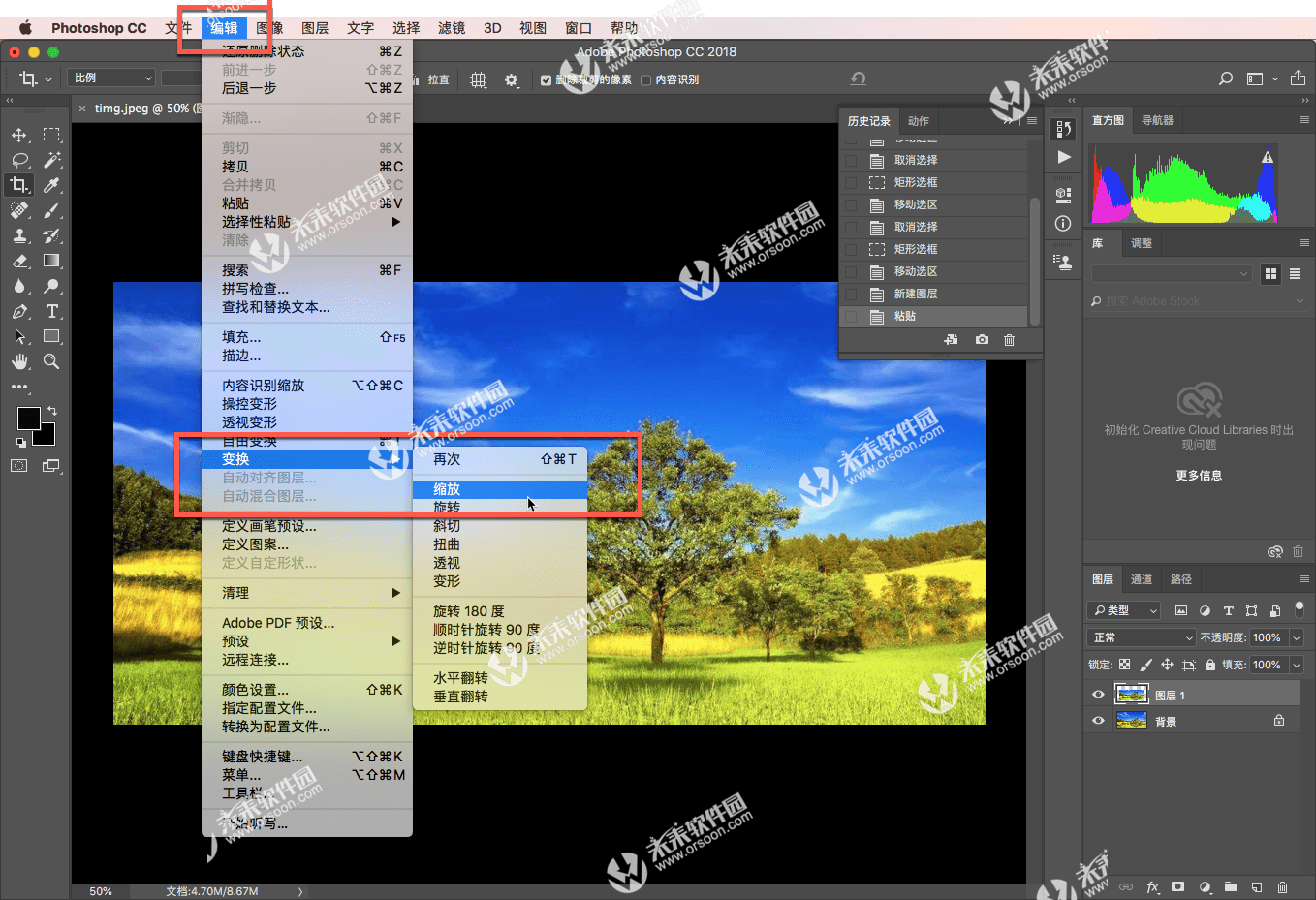
Task: Switch to the 动作 tab
Action: pyautogui.click(x=919, y=121)
